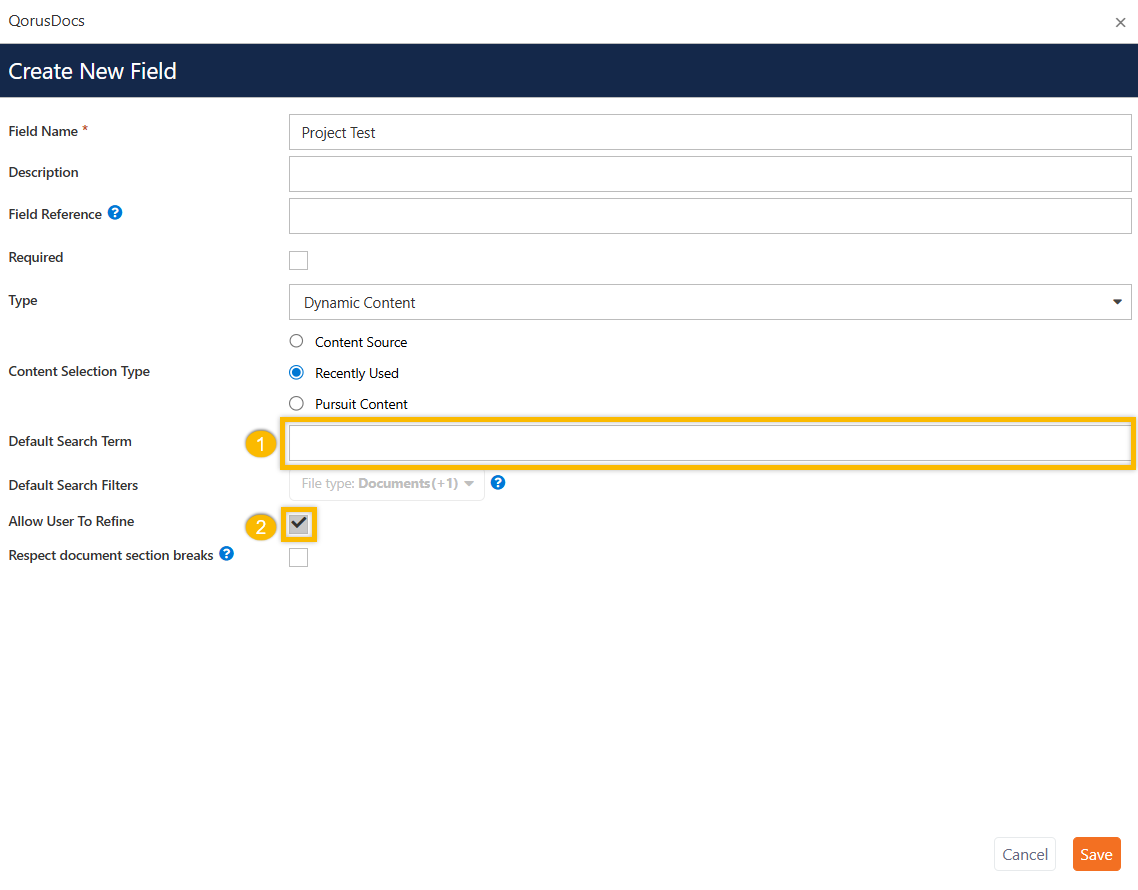
Task: Click the Cancel button
Action: click(x=1024, y=854)
